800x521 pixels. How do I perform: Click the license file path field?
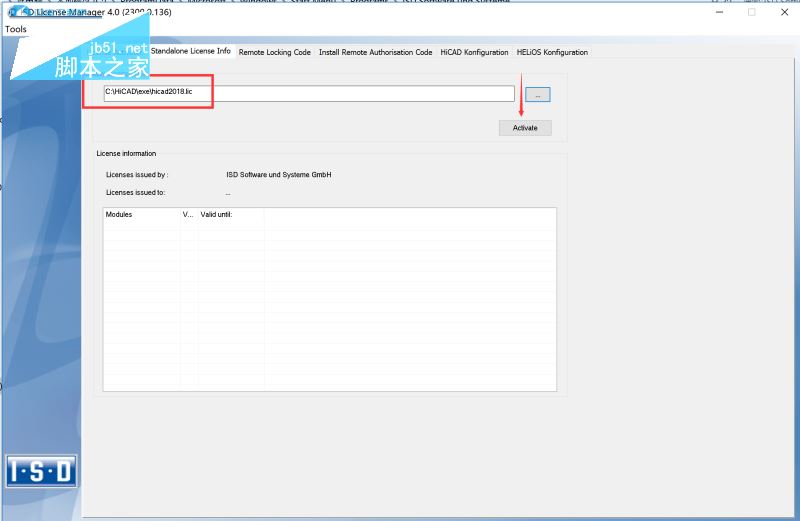[x=309, y=93]
